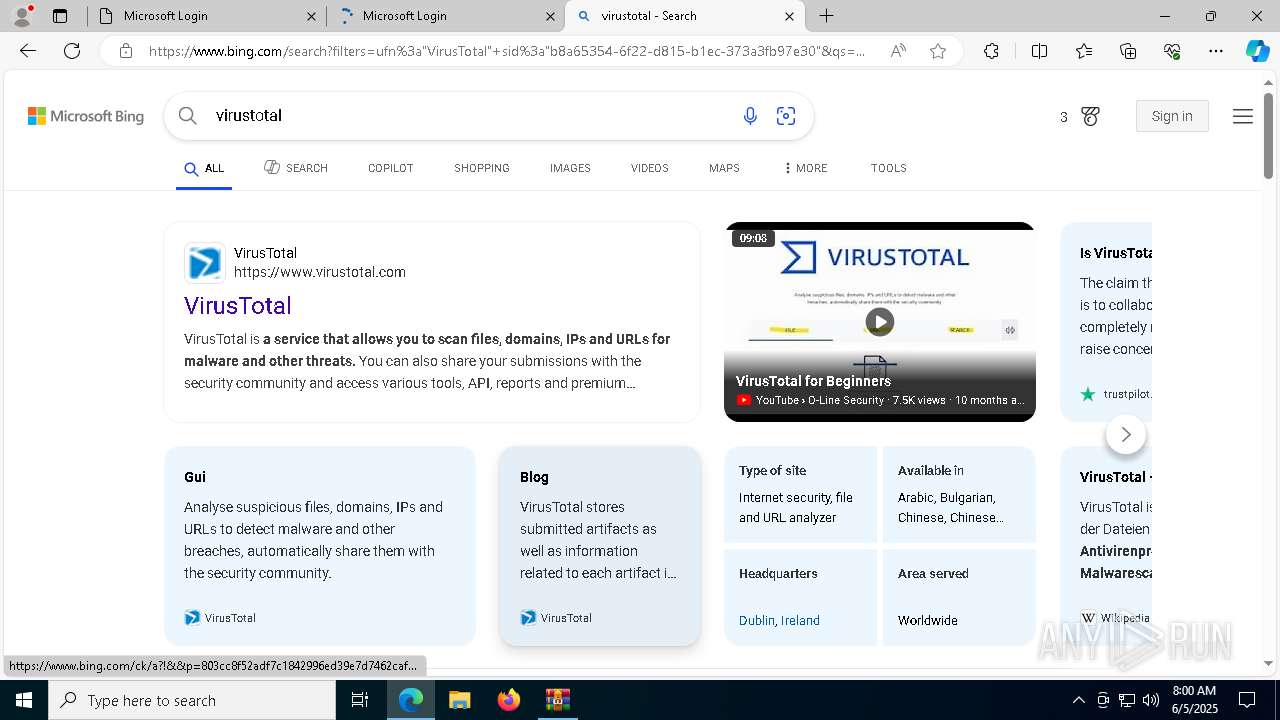Open File Explorer from taskbar

point(459,700)
